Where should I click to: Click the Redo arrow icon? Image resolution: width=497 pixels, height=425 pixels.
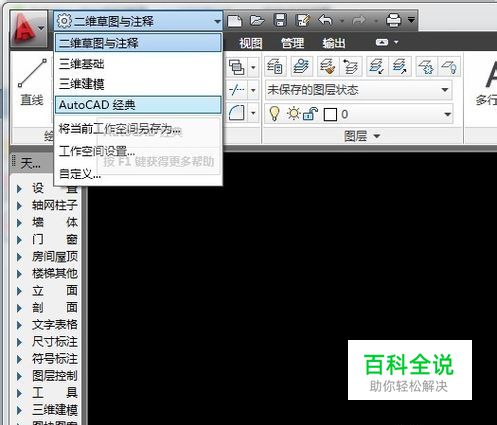pyautogui.click(x=359, y=21)
